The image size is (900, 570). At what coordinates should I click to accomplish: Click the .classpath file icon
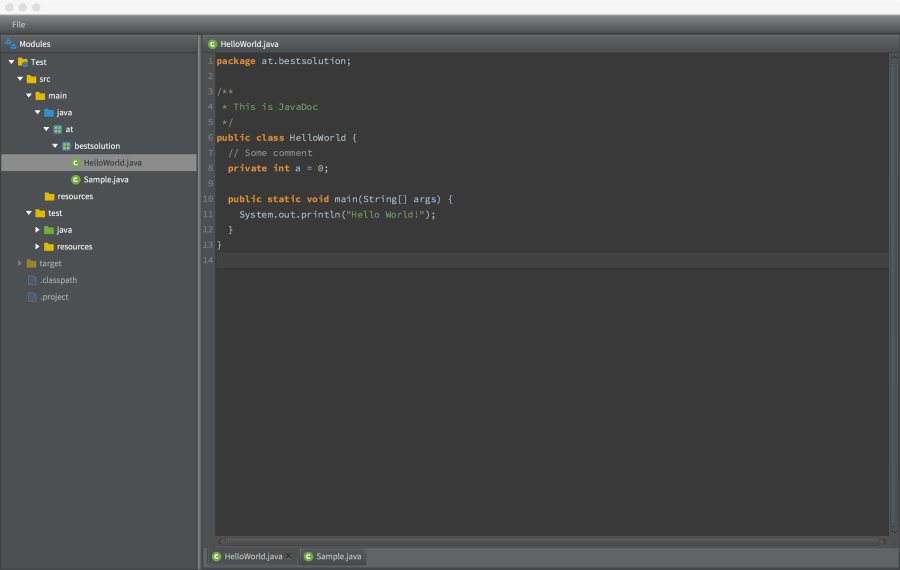(x=32, y=280)
